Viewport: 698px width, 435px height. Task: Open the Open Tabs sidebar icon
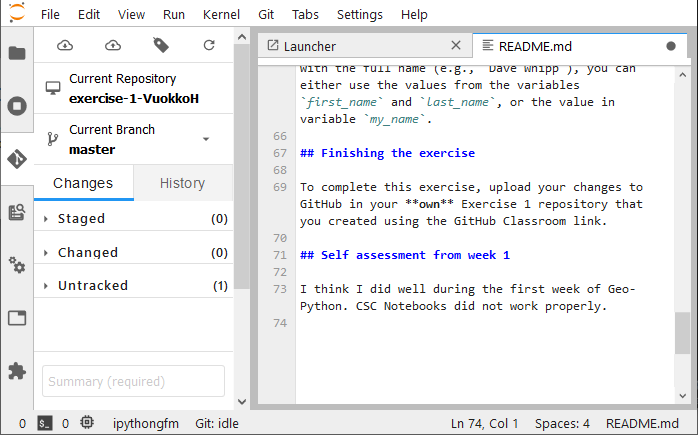tap(17, 318)
